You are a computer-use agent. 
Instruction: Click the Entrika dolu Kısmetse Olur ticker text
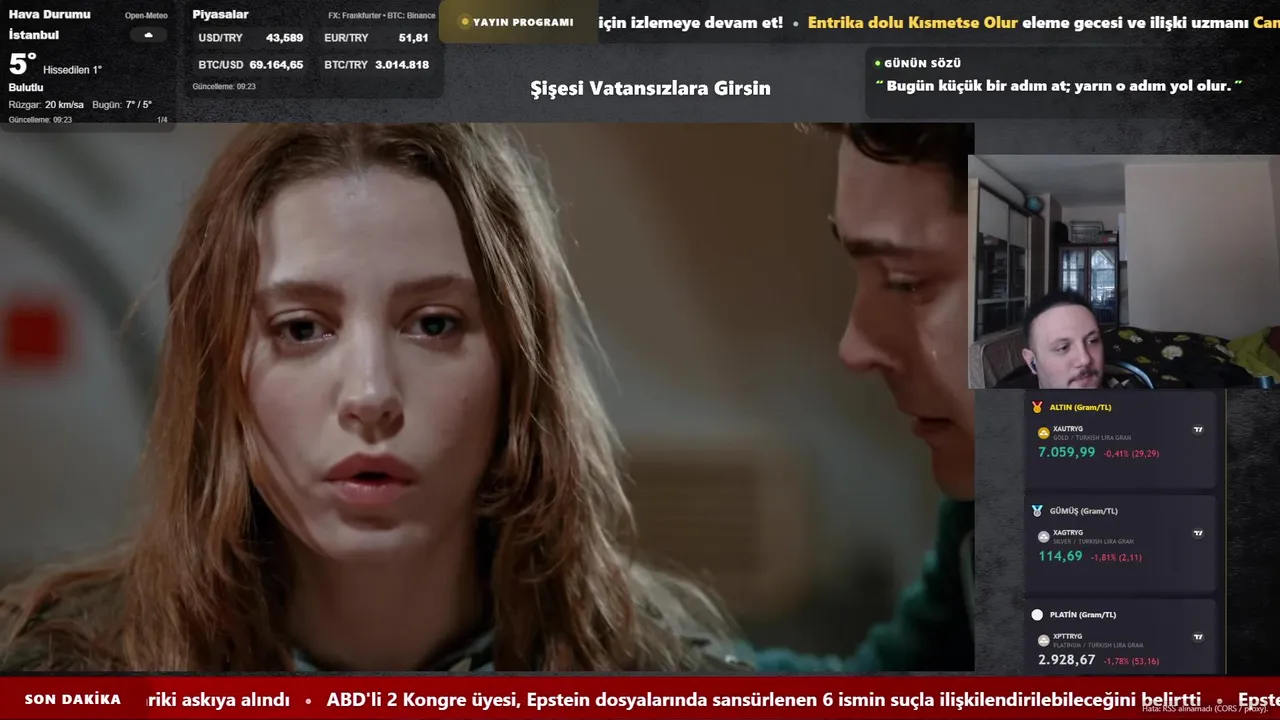912,22
